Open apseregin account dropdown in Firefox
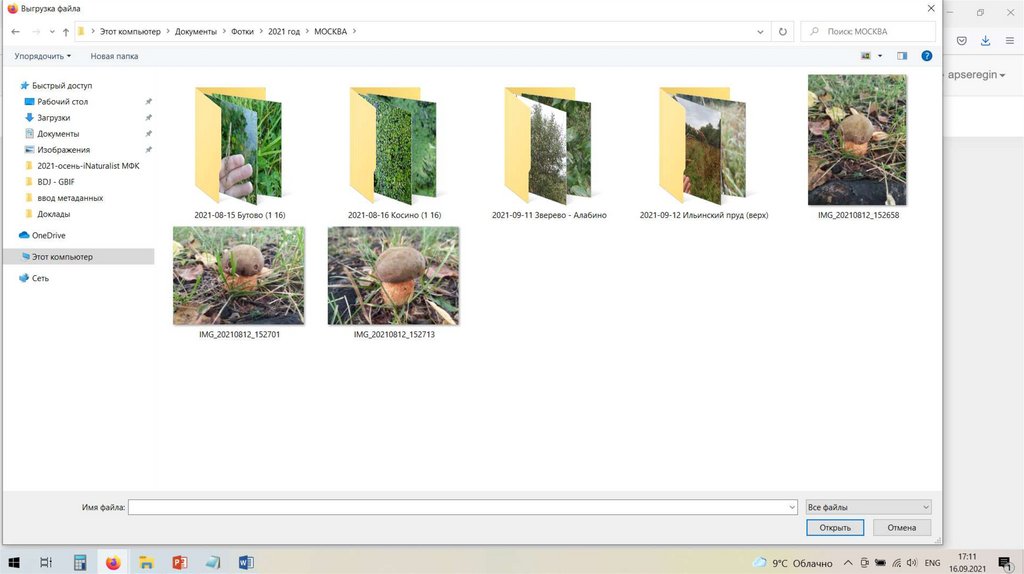Screen dimensions: 1024x574 pyautogui.click(x=976, y=74)
